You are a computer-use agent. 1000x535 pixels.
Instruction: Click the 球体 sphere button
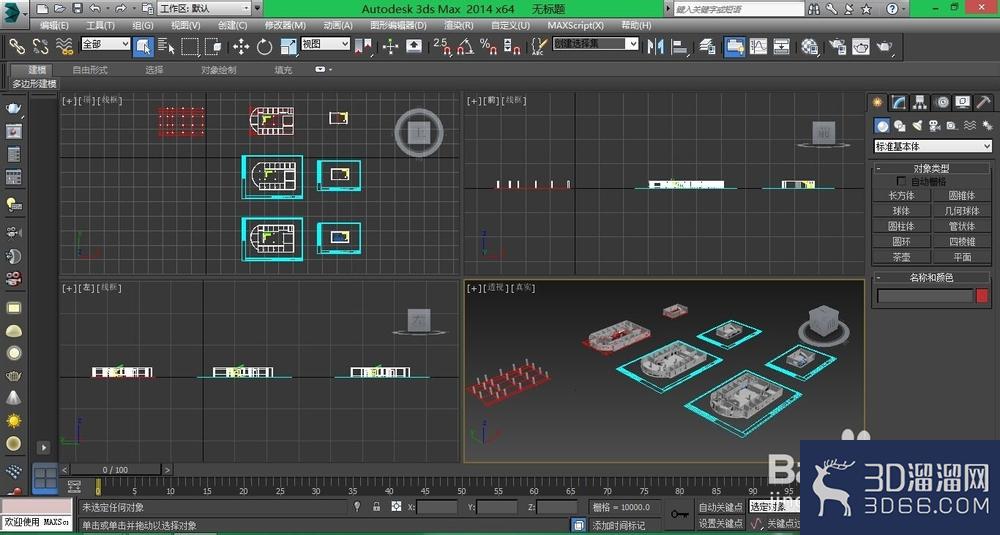pos(901,211)
